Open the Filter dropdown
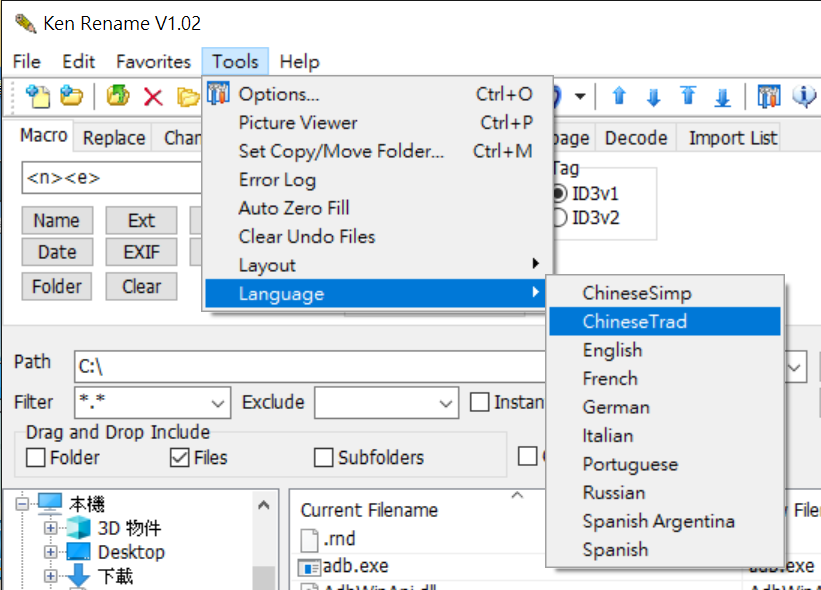This screenshot has width=821, height=590. (x=218, y=403)
